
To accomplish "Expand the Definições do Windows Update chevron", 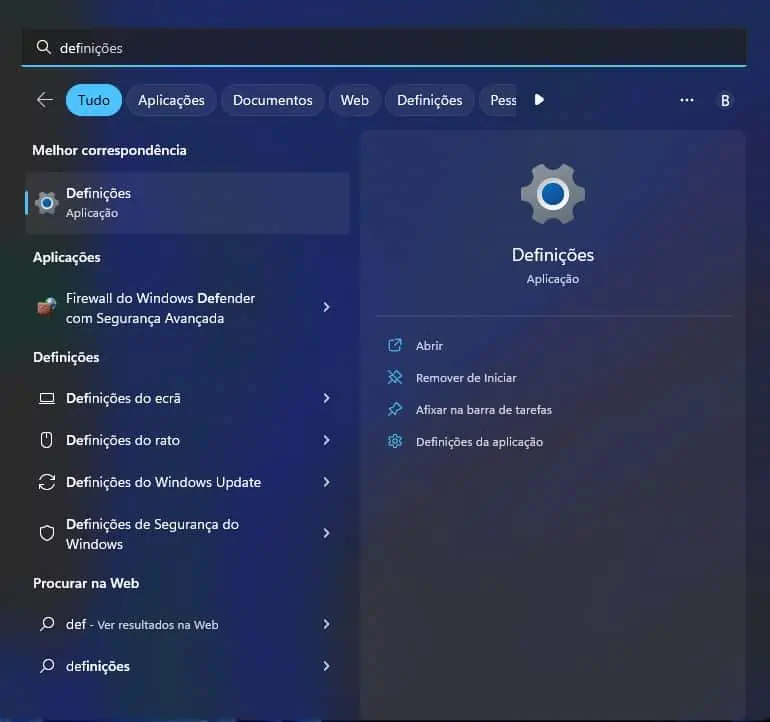I will (326, 482).
